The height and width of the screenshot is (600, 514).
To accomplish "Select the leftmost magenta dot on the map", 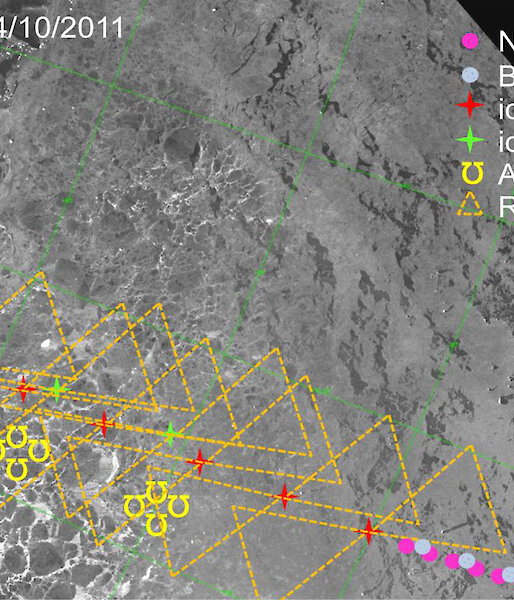I will pyautogui.click(x=406, y=546).
